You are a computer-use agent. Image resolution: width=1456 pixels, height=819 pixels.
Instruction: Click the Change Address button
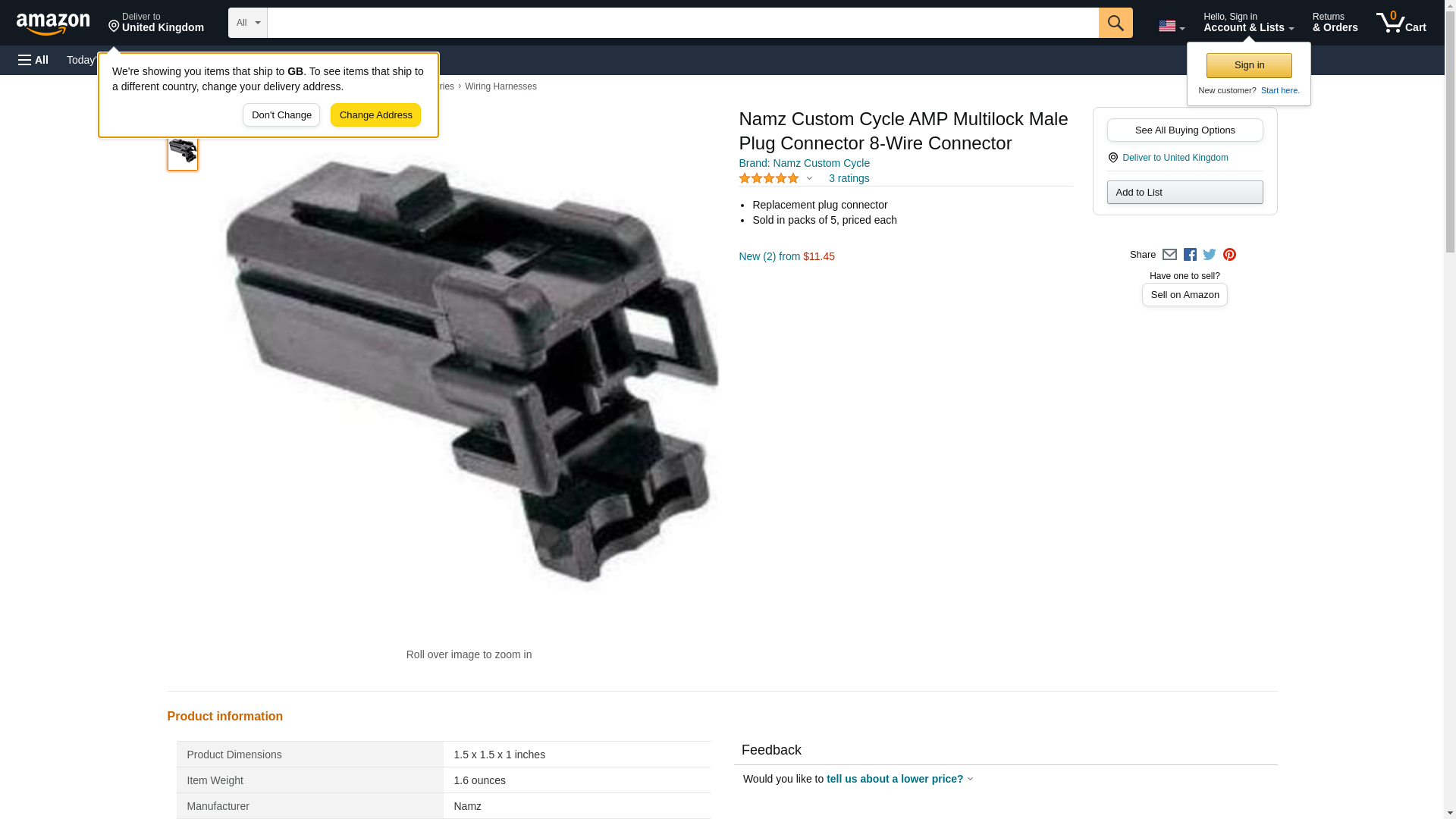pos(375,115)
